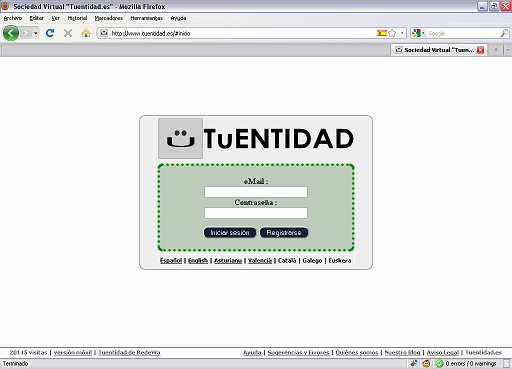
Task: Click the Euskera language text
Action: pyautogui.click(x=340, y=260)
